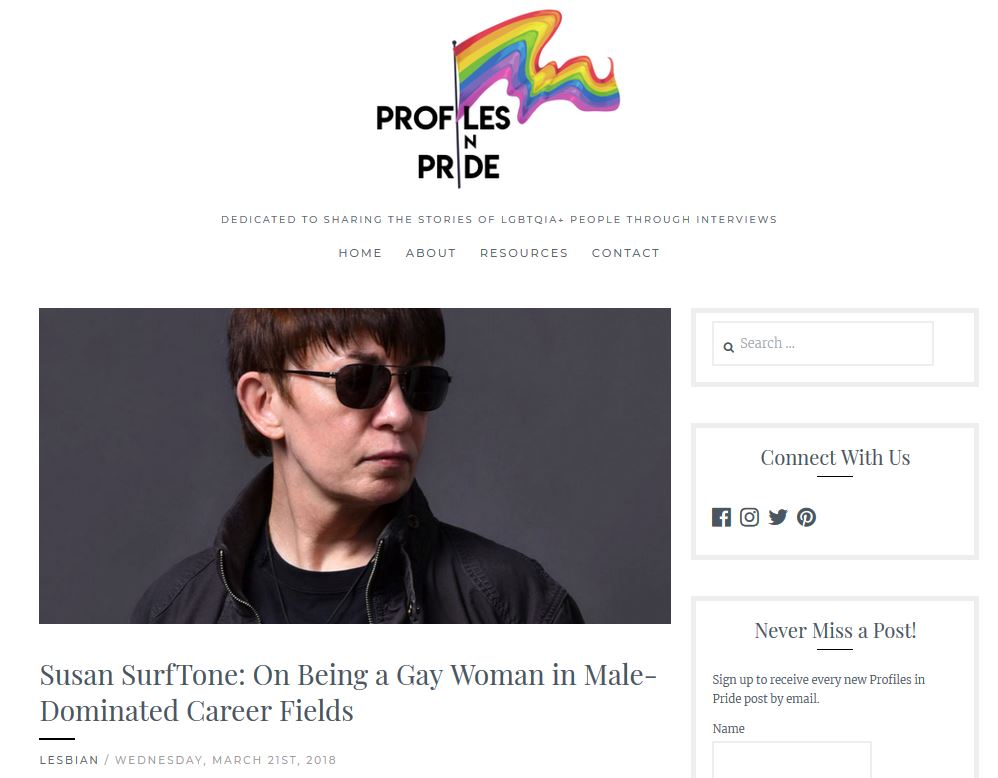
Task: Click the Name label in signup form
Action: click(728, 729)
